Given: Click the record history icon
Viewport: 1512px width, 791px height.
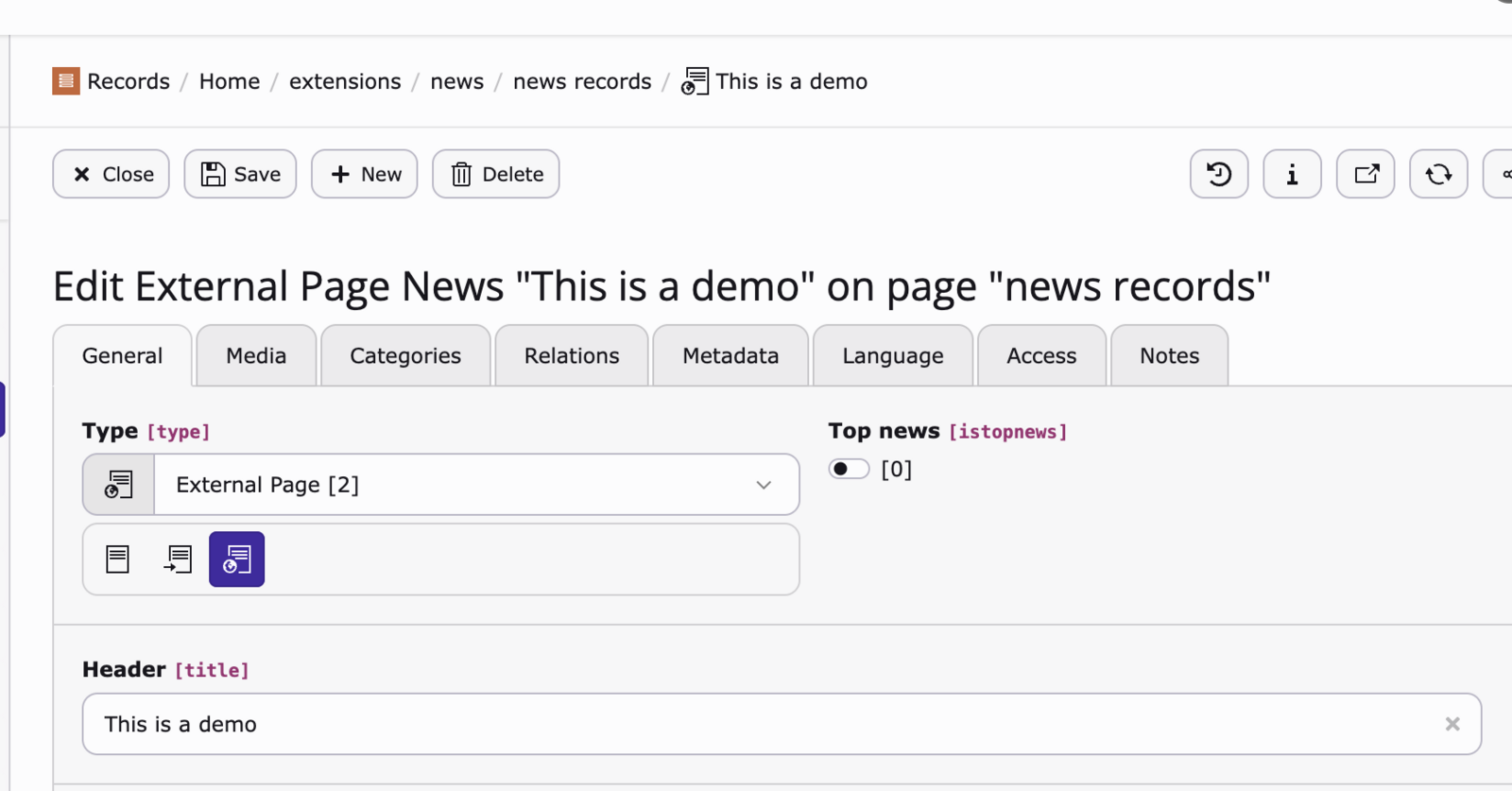Looking at the screenshot, I should 1218,174.
